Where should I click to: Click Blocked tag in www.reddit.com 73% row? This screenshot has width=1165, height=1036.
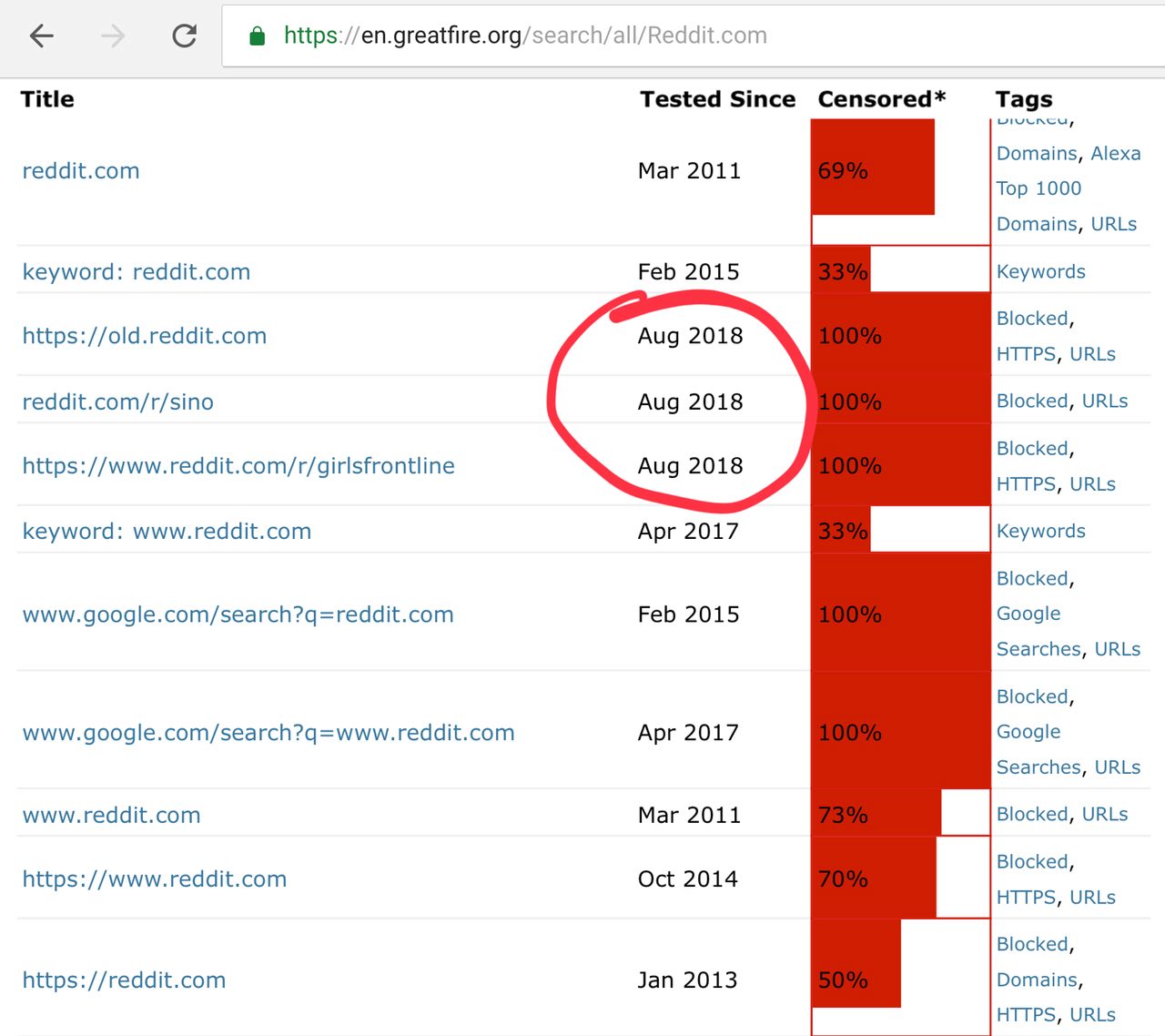tap(1032, 815)
